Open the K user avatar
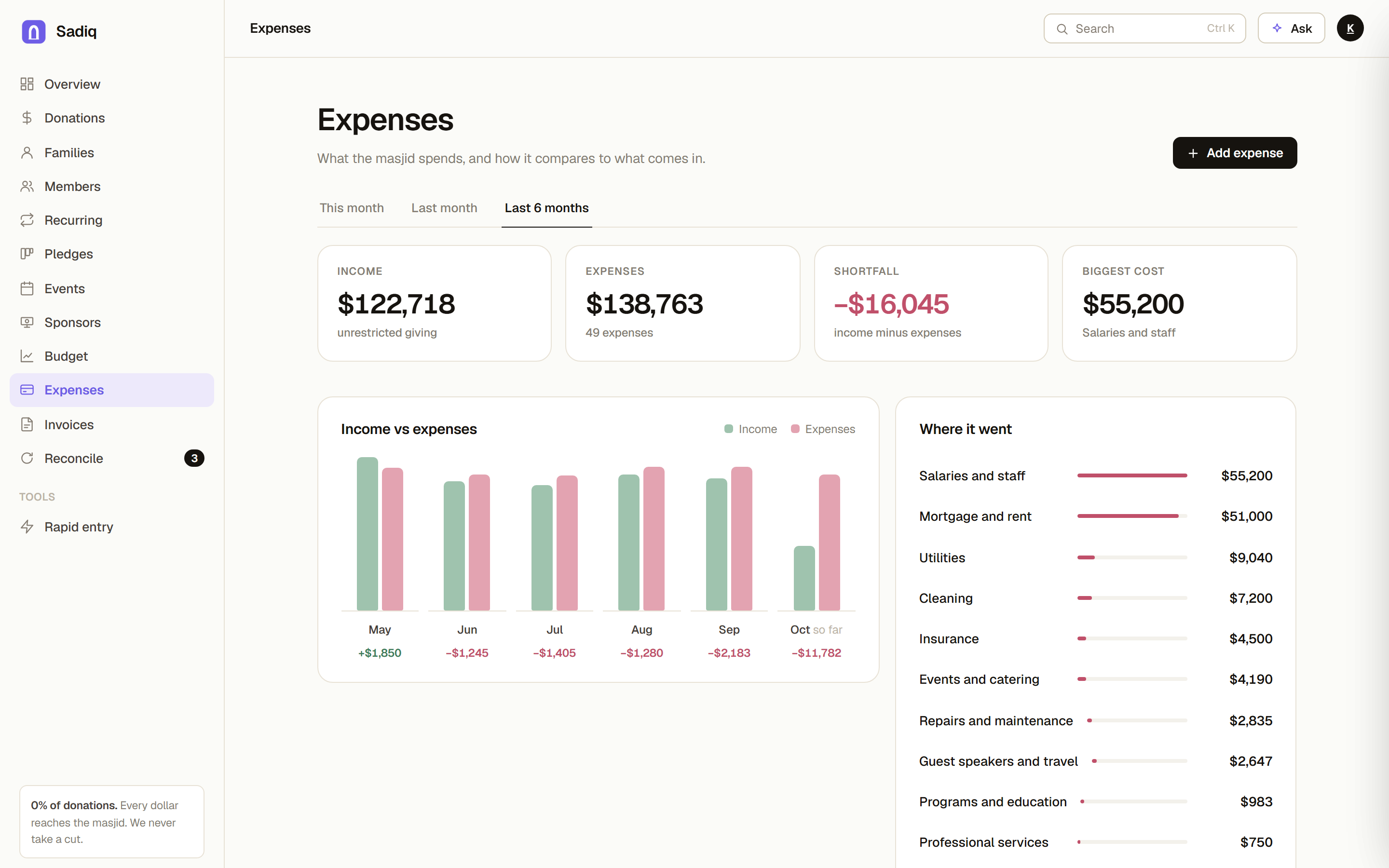The width and height of the screenshot is (1389, 868). click(1350, 28)
